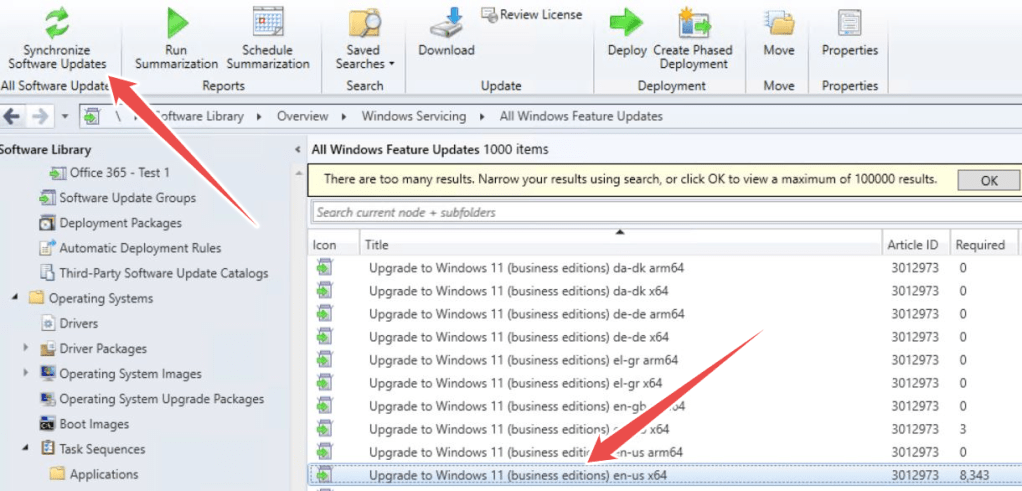1022x491 pixels.
Task: Expand the Driver Packages node
Action: pyautogui.click(x=26, y=348)
